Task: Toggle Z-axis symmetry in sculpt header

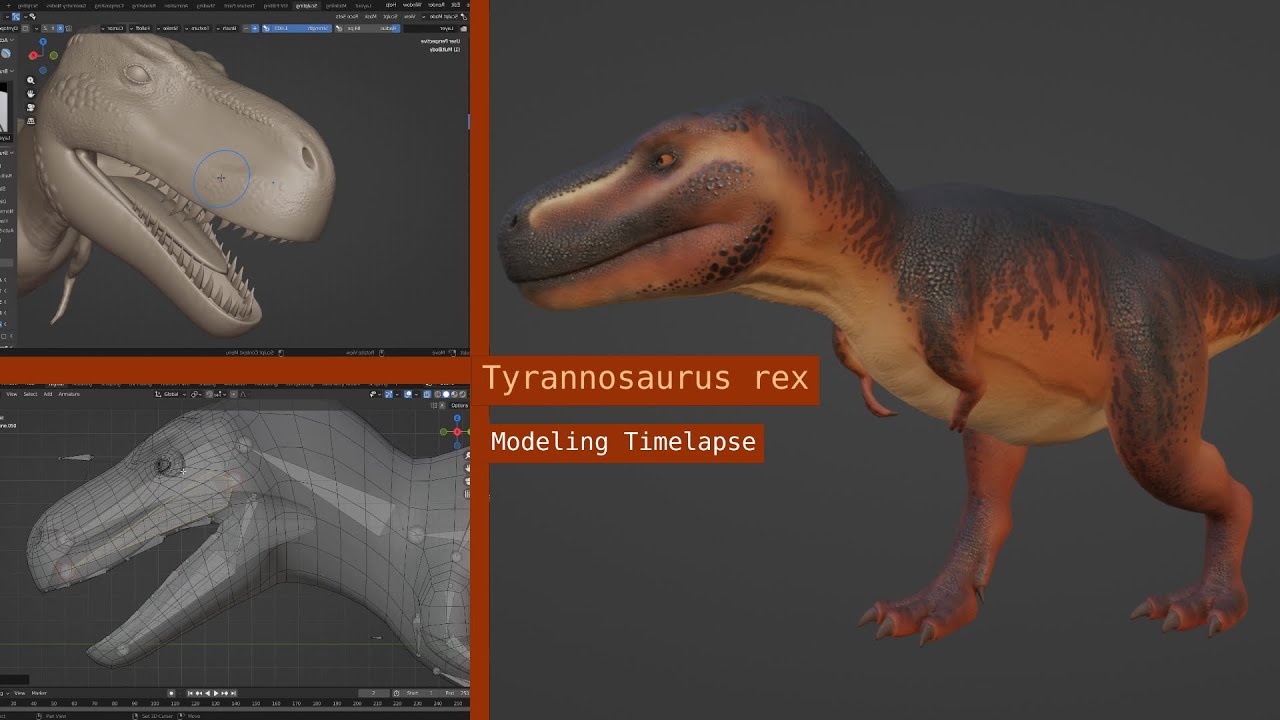Action: [x=45, y=28]
